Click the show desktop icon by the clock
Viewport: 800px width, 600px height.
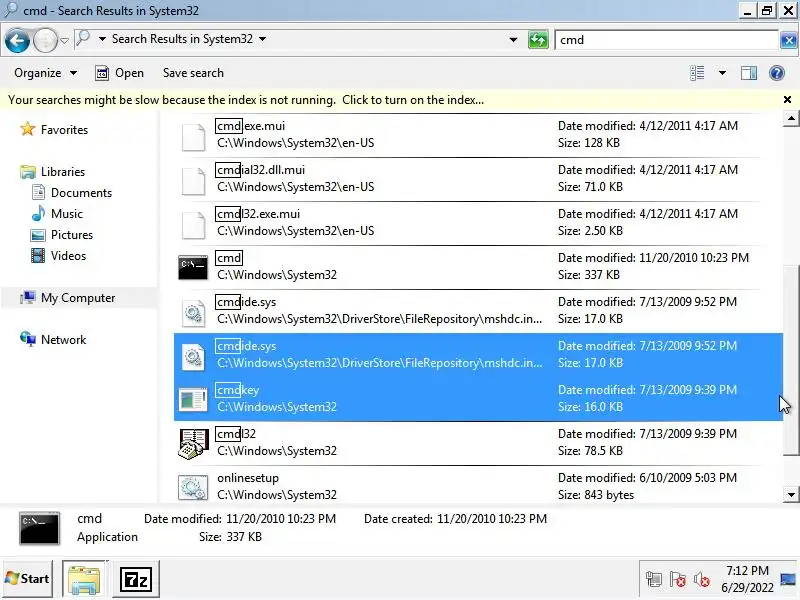pyautogui.click(x=788, y=579)
